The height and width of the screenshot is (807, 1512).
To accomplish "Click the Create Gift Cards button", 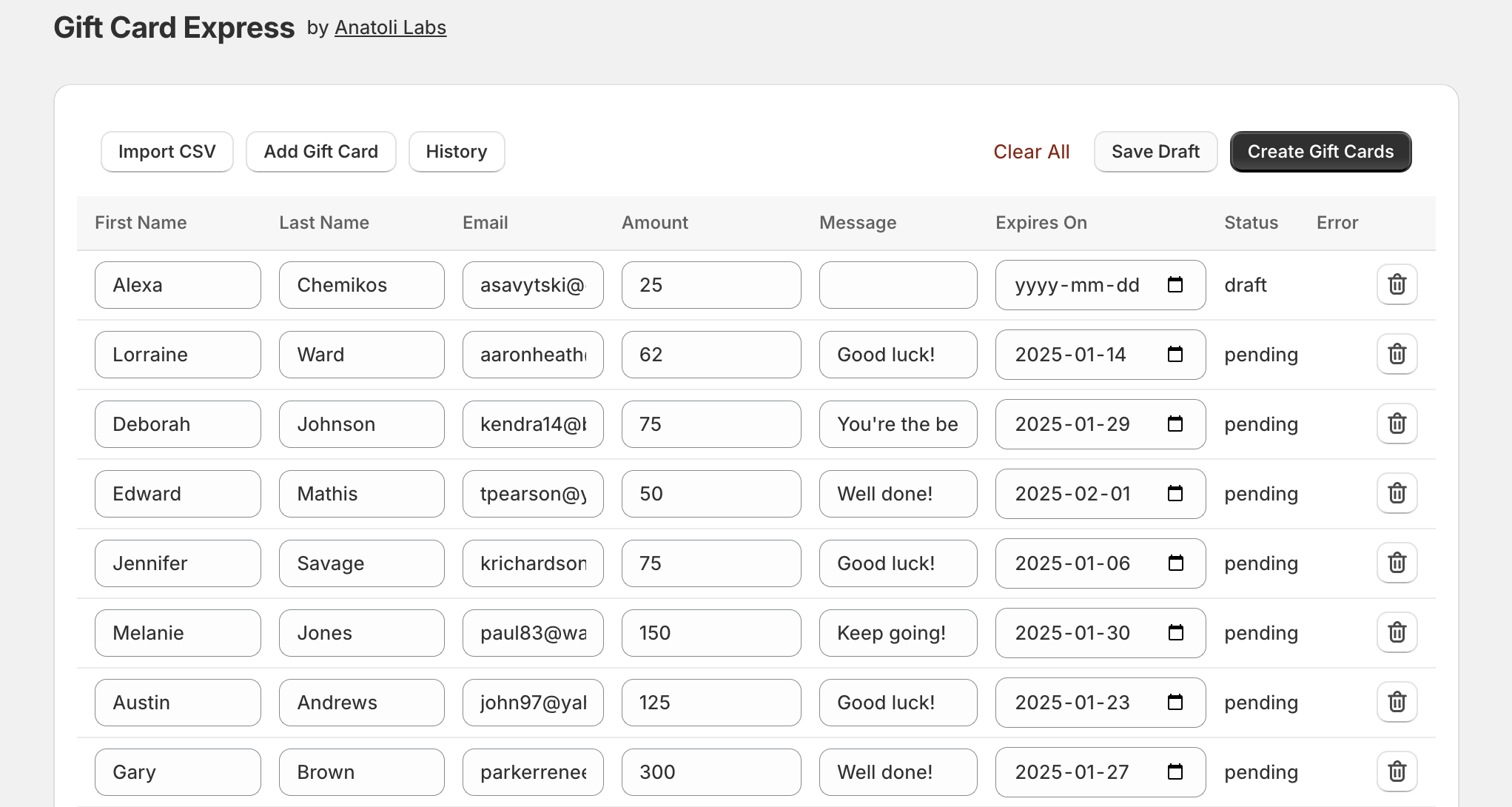I will click(x=1320, y=151).
